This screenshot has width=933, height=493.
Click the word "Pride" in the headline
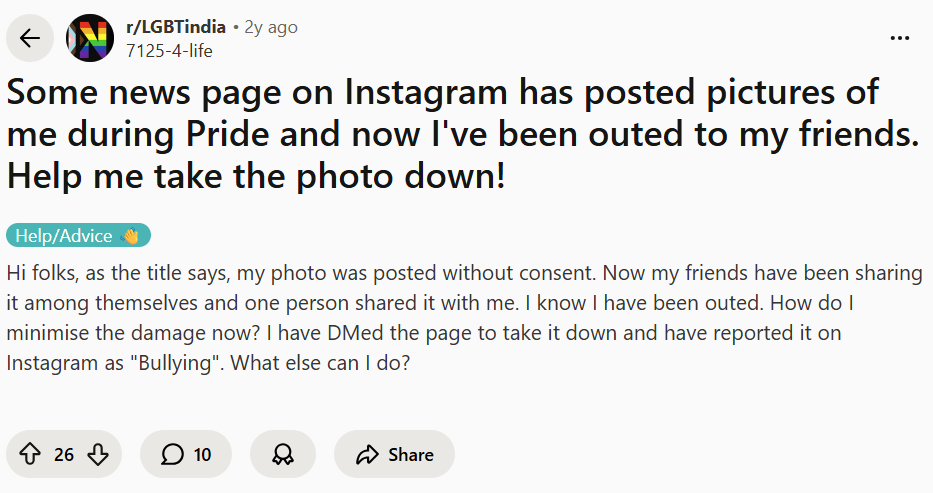coord(227,134)
